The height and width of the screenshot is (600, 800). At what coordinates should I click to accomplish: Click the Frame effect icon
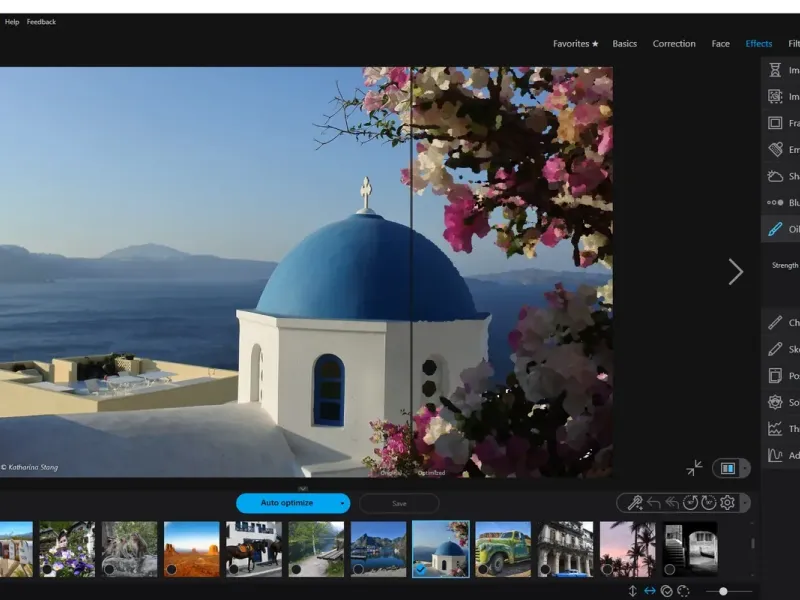click(x=775, y=123)
